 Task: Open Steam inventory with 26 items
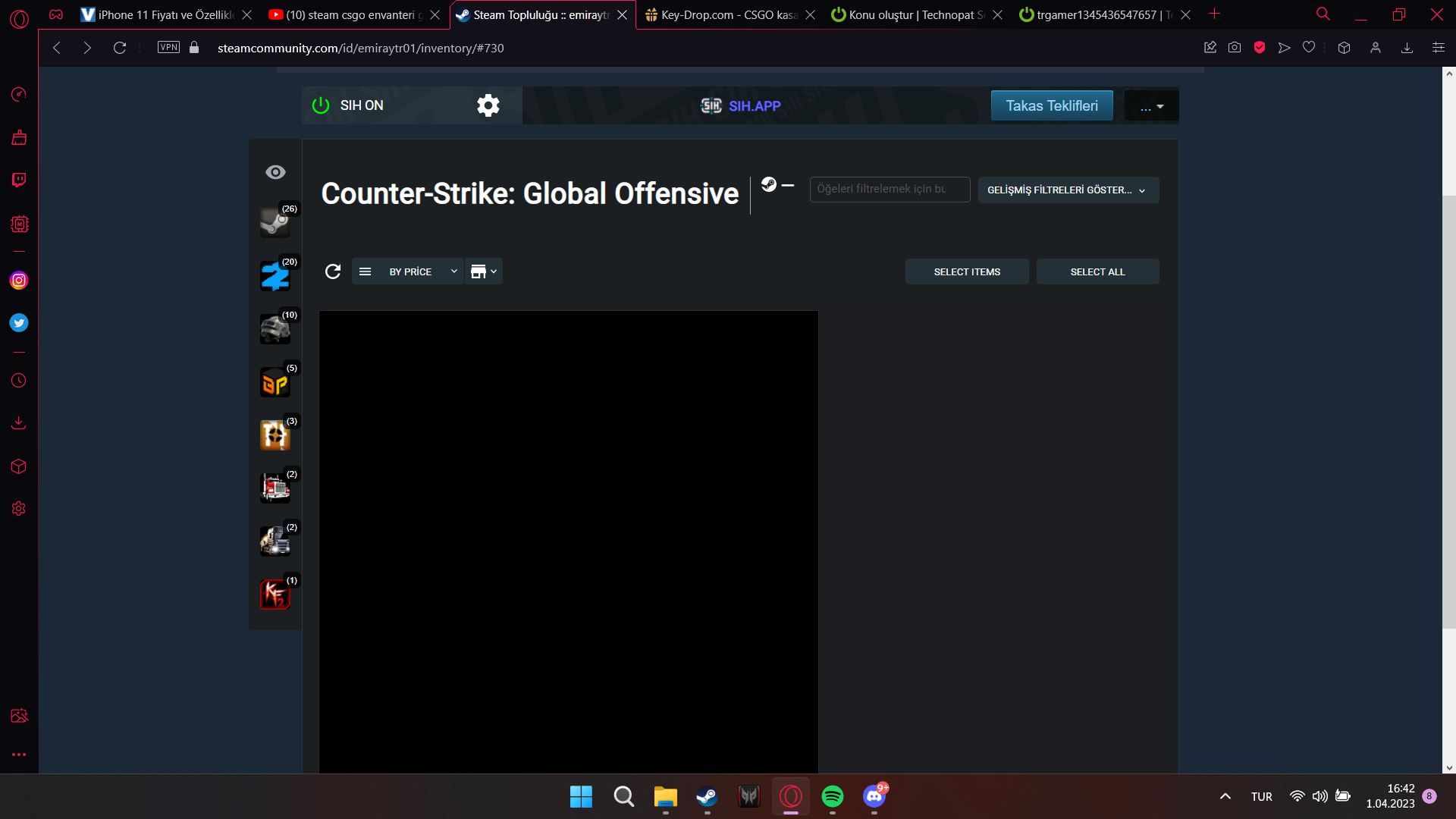click(x=275, y=223)
